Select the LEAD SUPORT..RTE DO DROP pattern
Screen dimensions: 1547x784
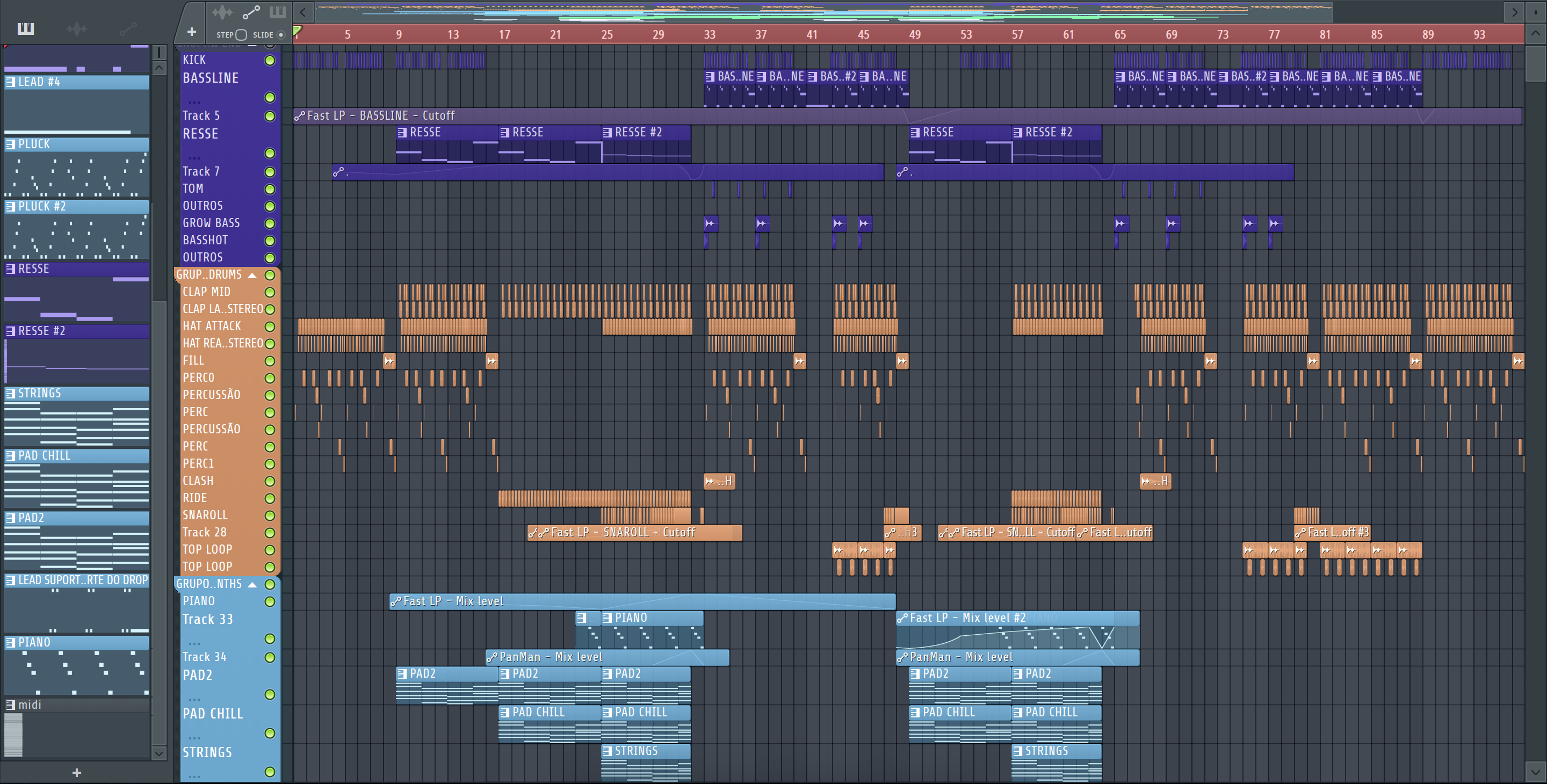[x=77, y=604]
